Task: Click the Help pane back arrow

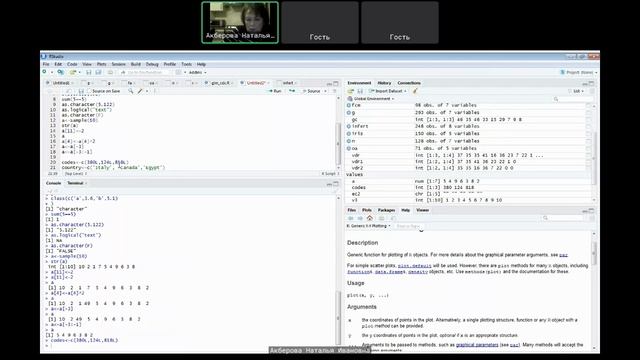Action: [351, 218]
